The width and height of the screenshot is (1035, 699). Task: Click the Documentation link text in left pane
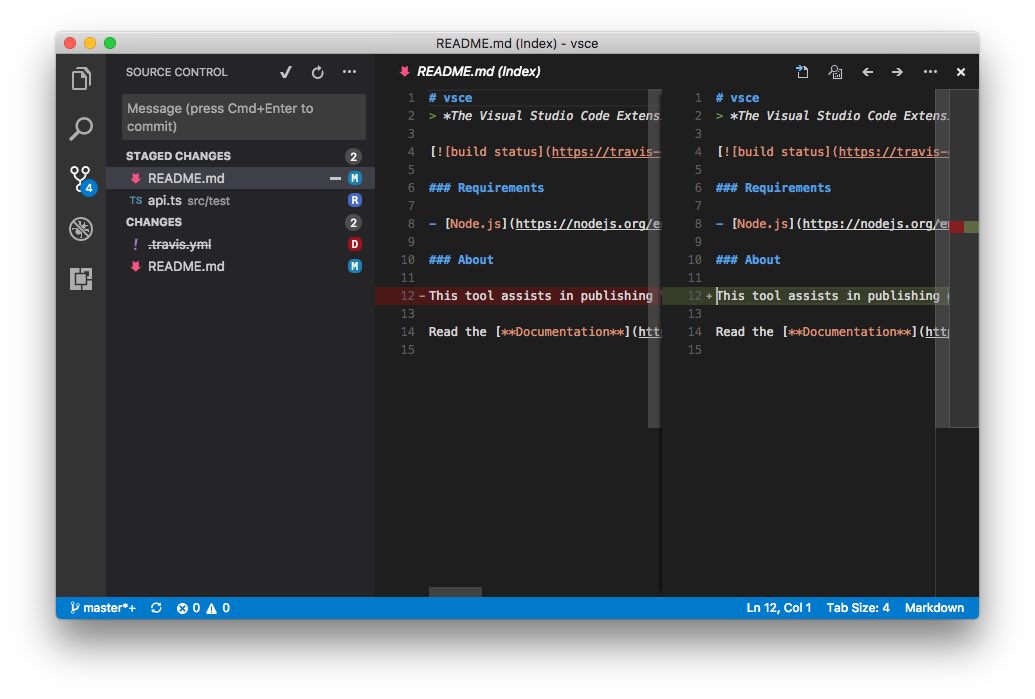[562, 331]
